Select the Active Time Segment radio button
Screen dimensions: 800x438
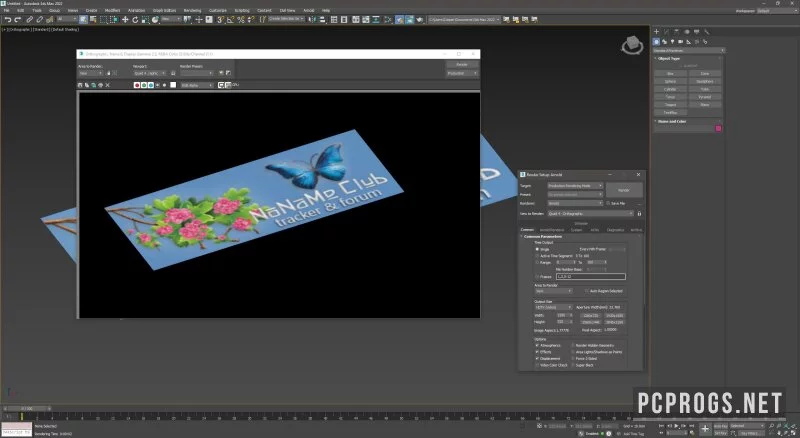pos(537,256)
